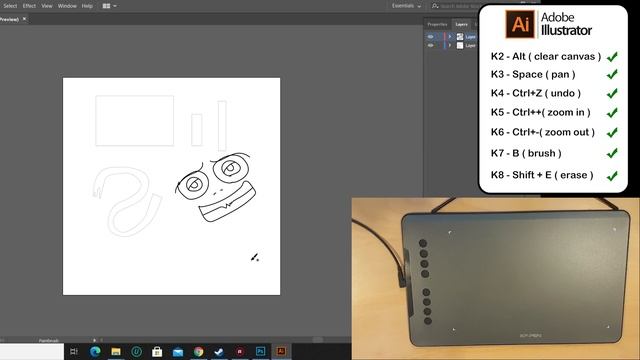This screenshot has height=360, width=640.
Task: Open the Window menu
Action: 67,6
